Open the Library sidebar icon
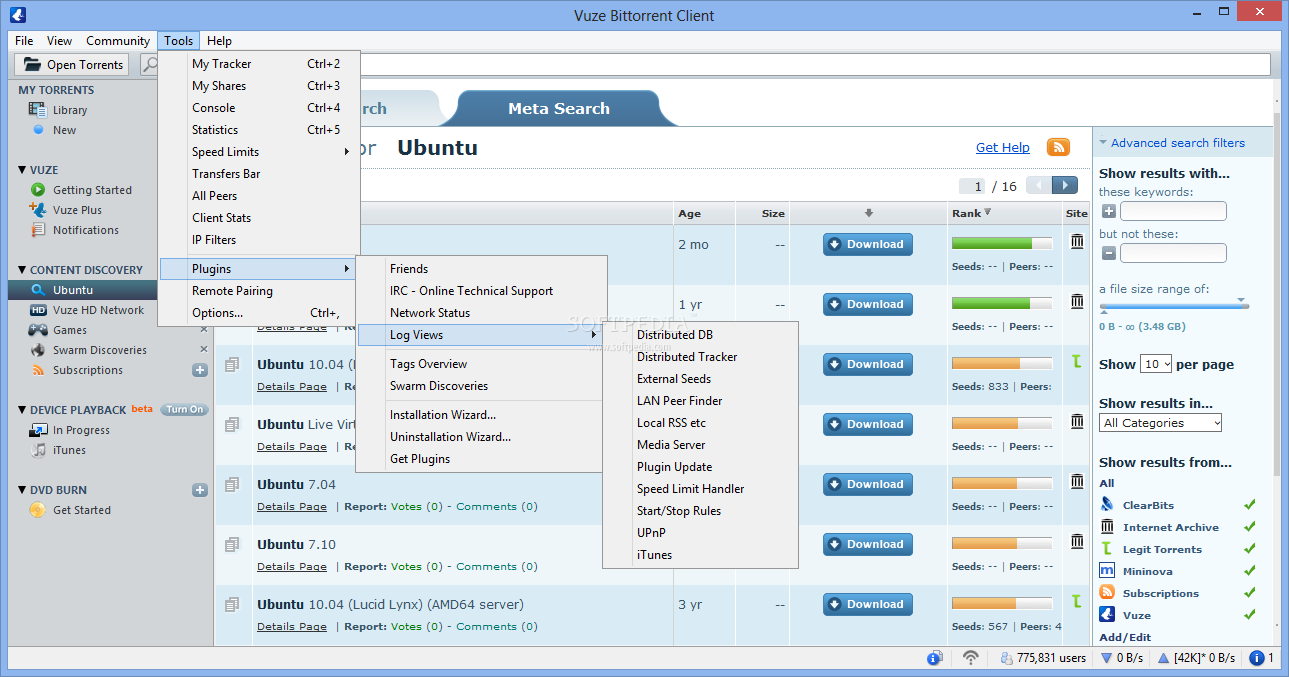The image size is (1289, 677). click(x=37, y=110)
